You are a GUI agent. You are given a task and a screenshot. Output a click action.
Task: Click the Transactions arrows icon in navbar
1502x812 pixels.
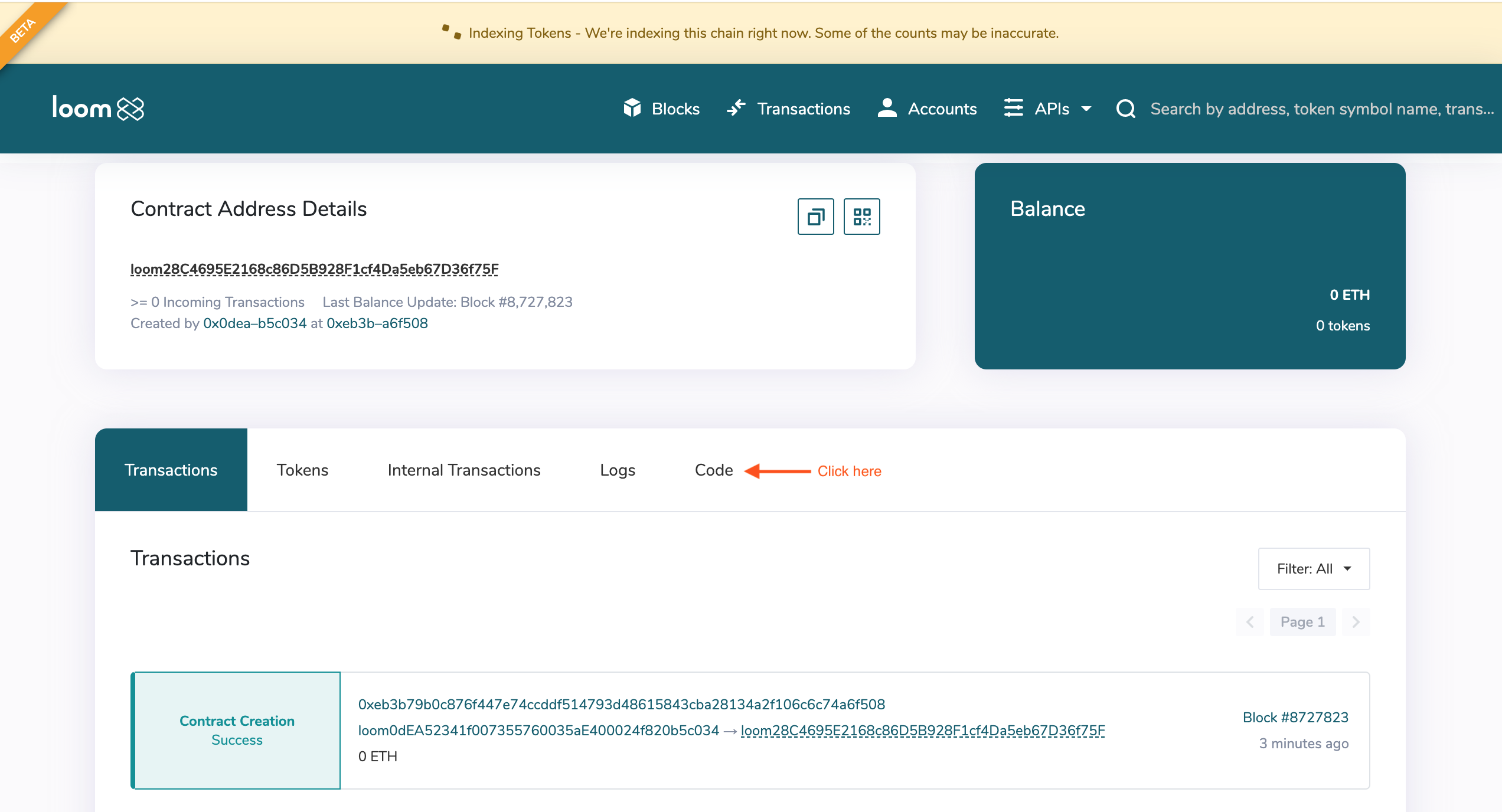coord(736,108)
